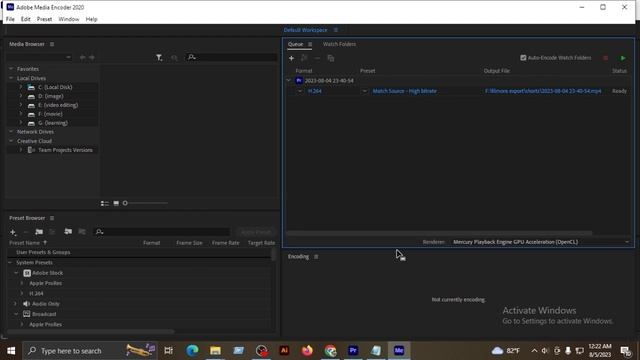The image size is (640, 360).
Task: Open the Encoding panel menu icon
Action: [316, 257]
